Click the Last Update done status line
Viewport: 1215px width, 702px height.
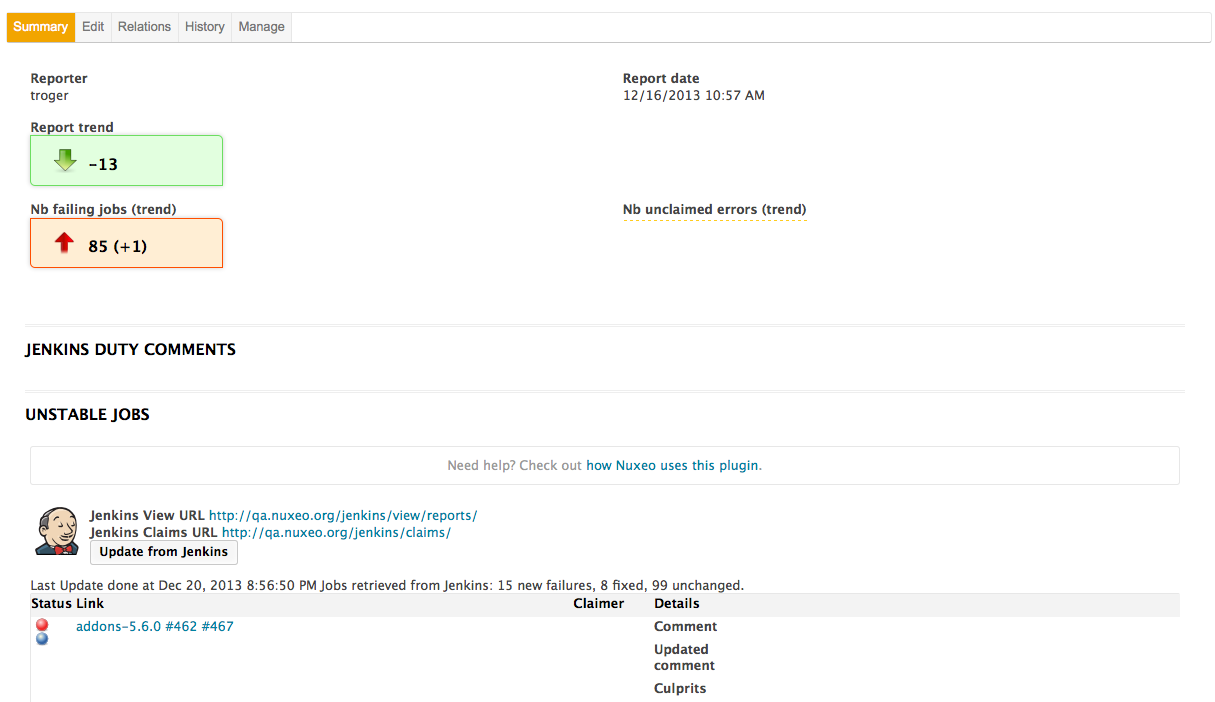[388, 586]
